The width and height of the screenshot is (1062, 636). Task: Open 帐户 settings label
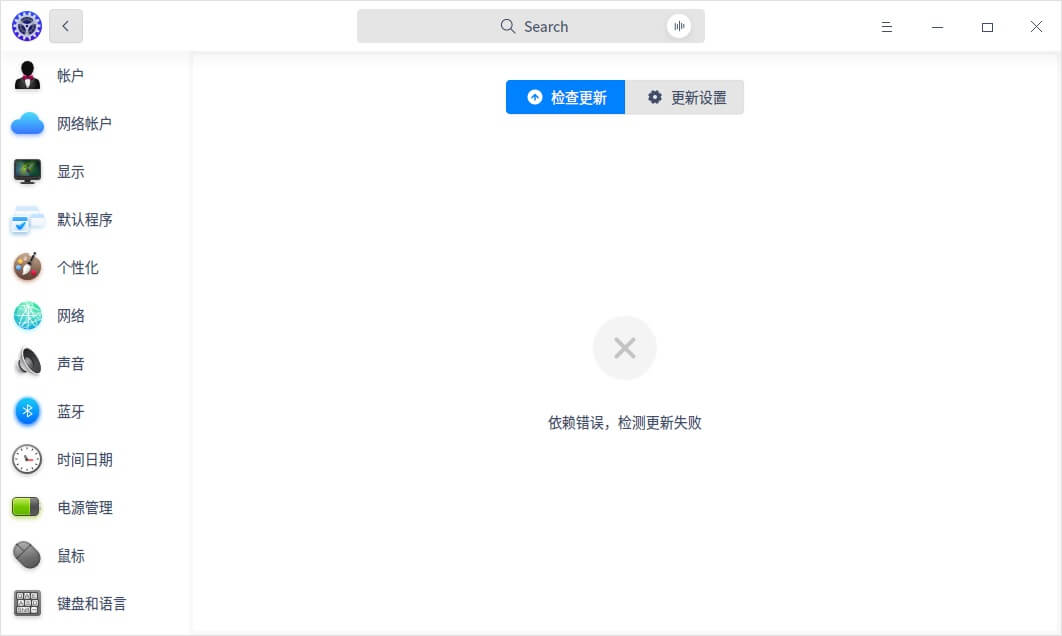click(x=70, y=75)
